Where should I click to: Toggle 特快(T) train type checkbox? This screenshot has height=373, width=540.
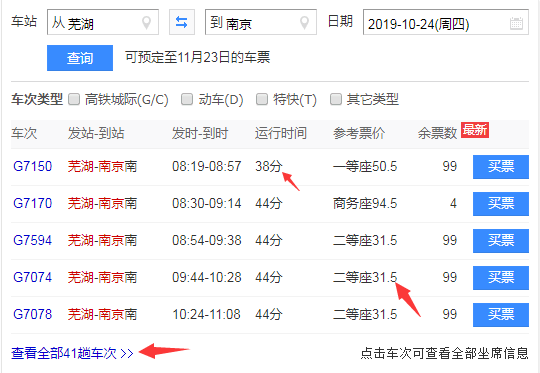point(262,99)
